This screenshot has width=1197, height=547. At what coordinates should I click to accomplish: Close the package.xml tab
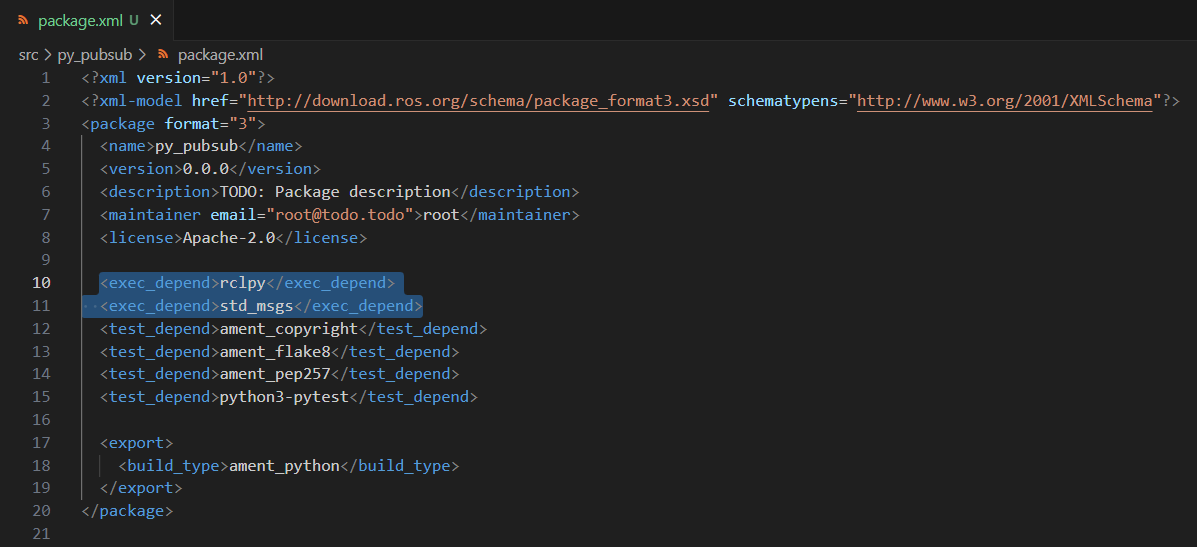(x=156, y=21)
